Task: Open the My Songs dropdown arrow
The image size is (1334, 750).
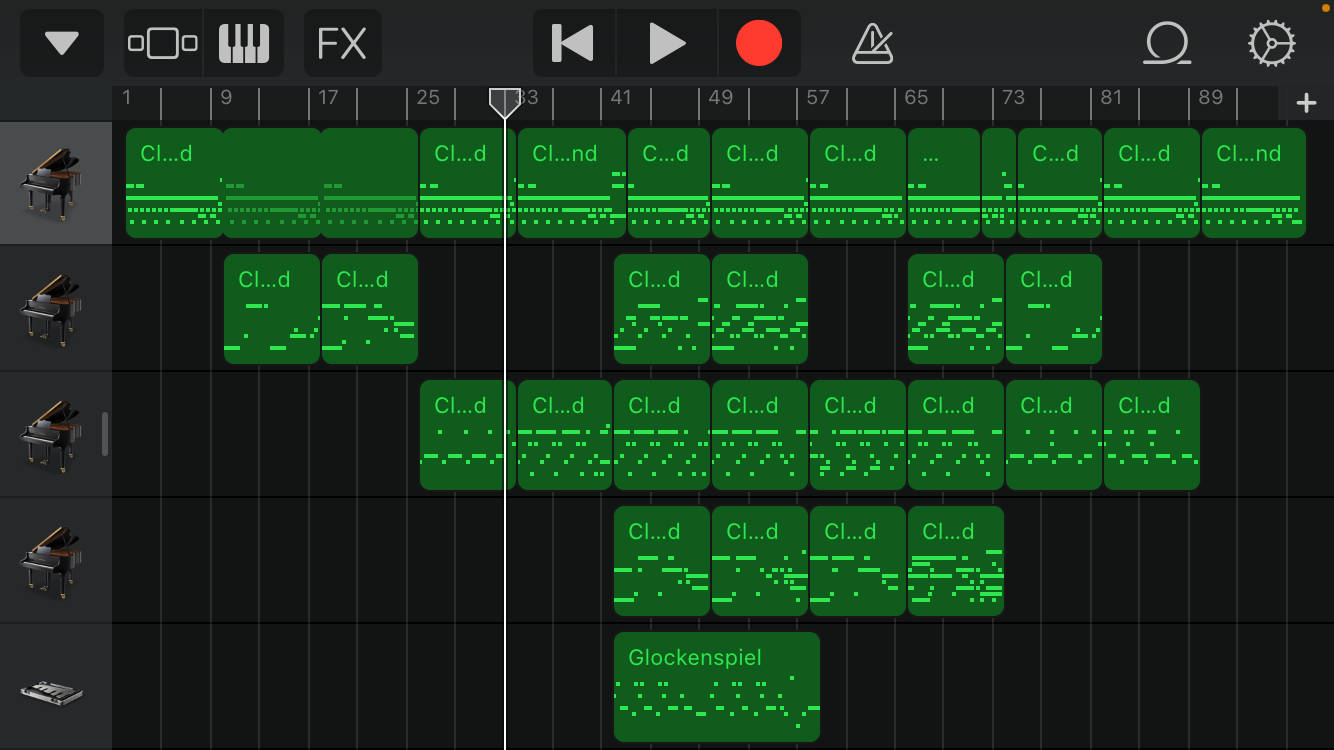Action: tap(62, 43)
